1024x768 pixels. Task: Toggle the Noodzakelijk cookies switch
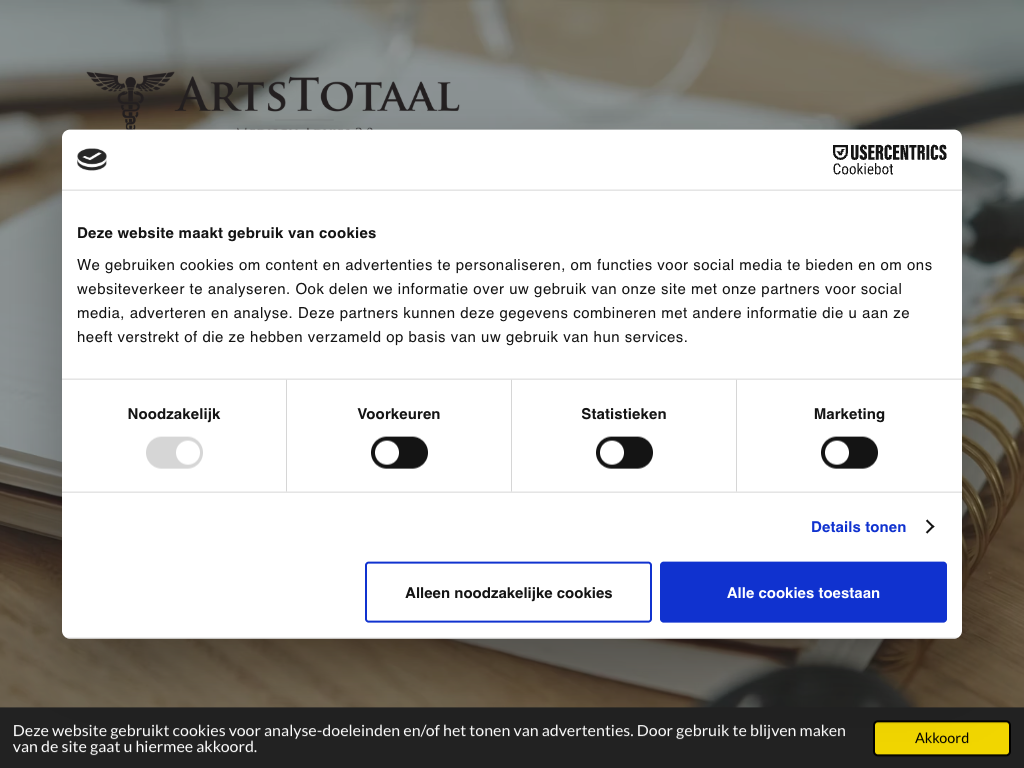[174, 453]
